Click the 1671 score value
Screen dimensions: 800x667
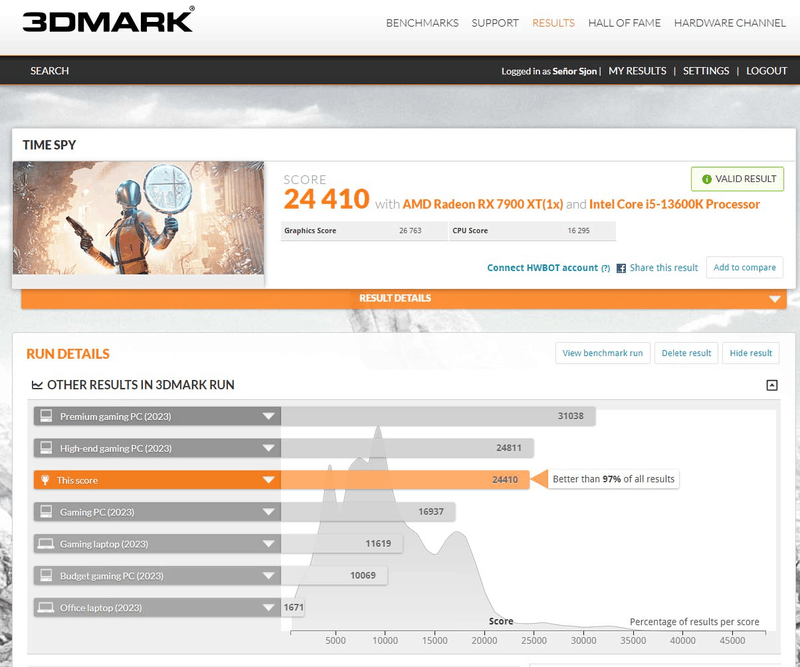293,607
